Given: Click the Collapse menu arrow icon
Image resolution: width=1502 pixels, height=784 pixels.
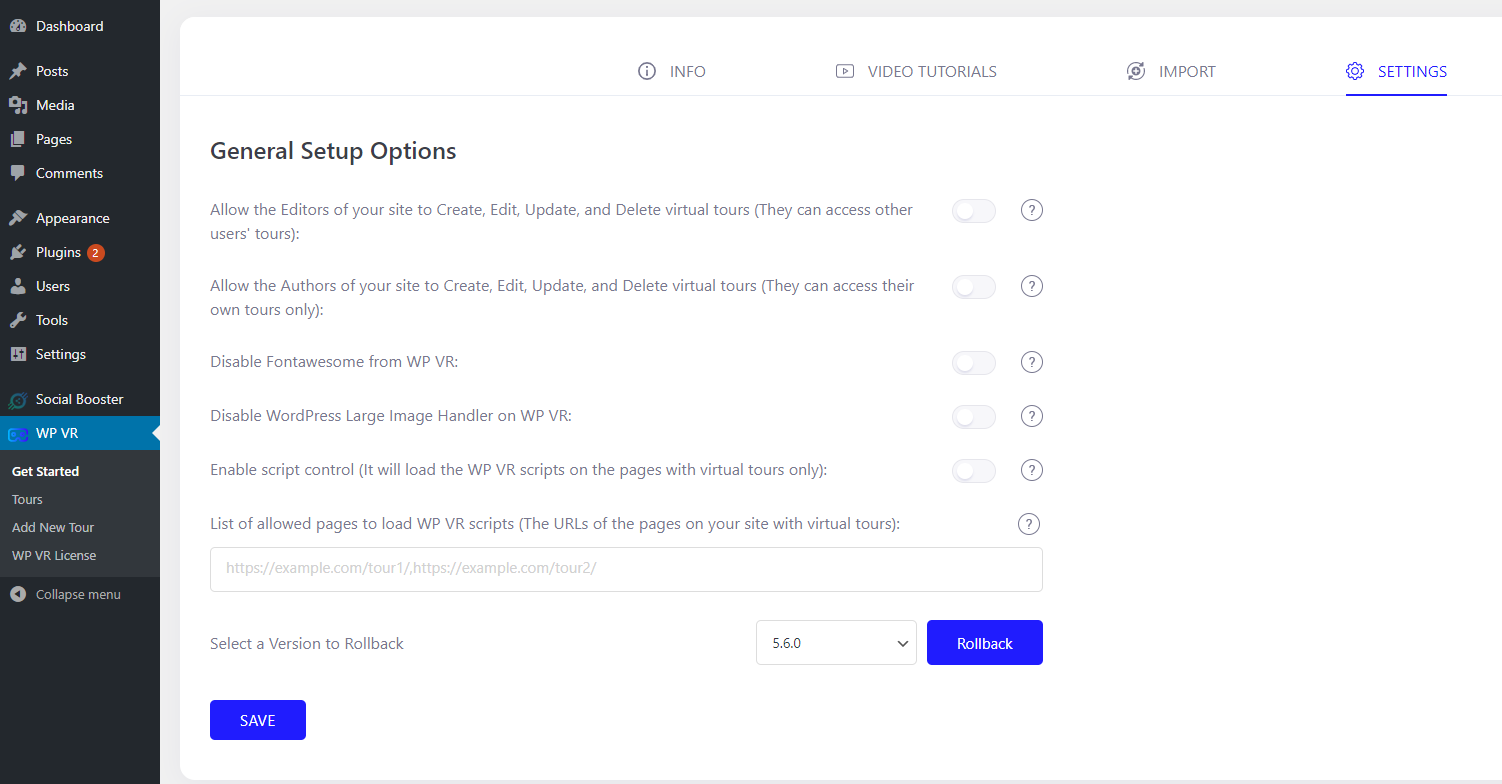Looking at the screenshot, I should point(18,594).
